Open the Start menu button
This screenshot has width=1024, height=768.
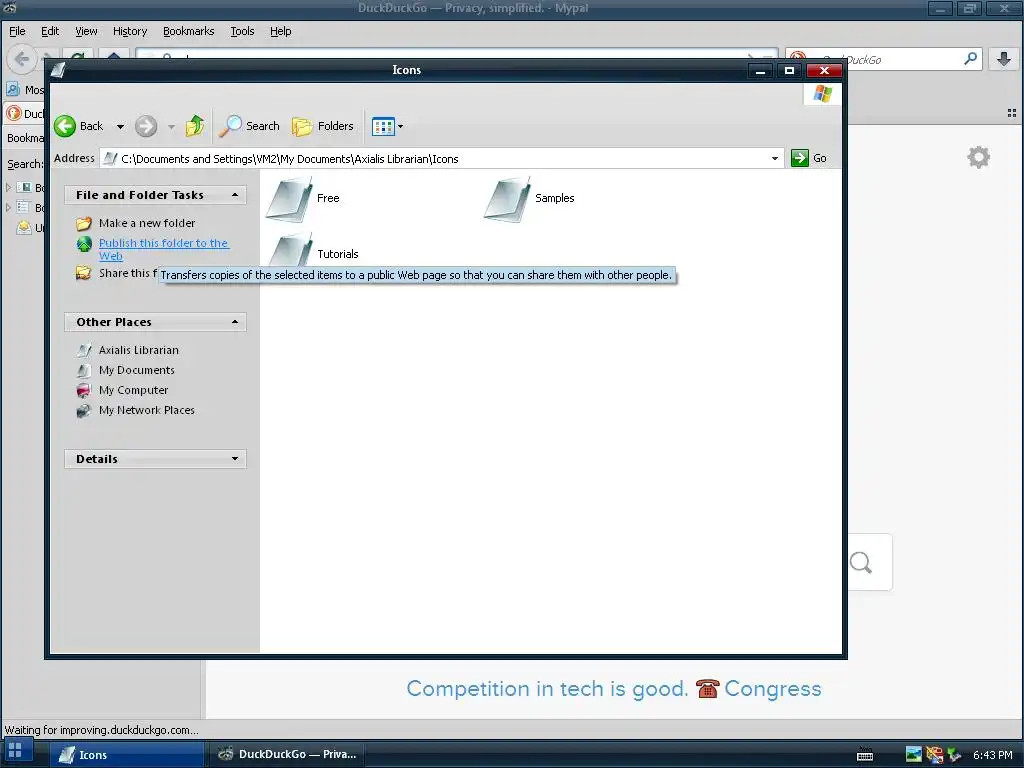point(16,750)
